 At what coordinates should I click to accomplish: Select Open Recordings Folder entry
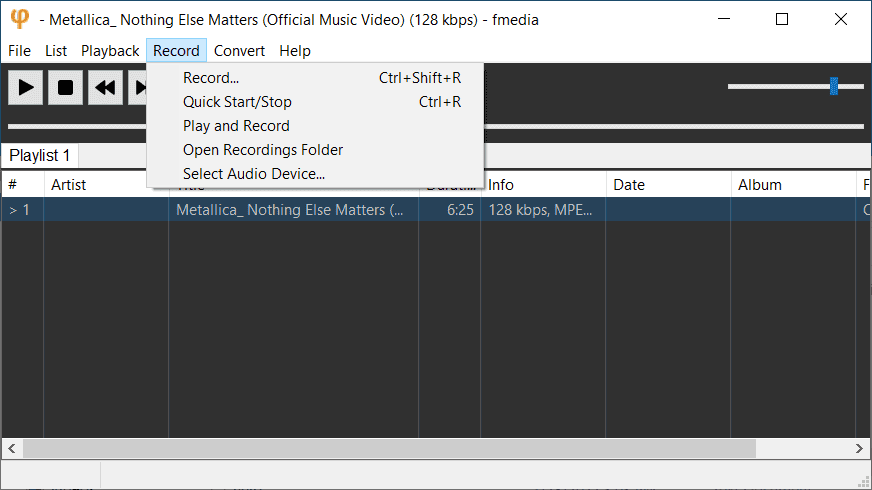(315, 150)
